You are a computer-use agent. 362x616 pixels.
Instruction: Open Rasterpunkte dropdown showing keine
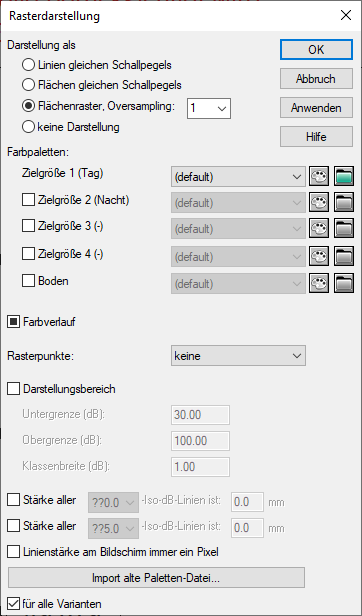[x=238, y=356]
